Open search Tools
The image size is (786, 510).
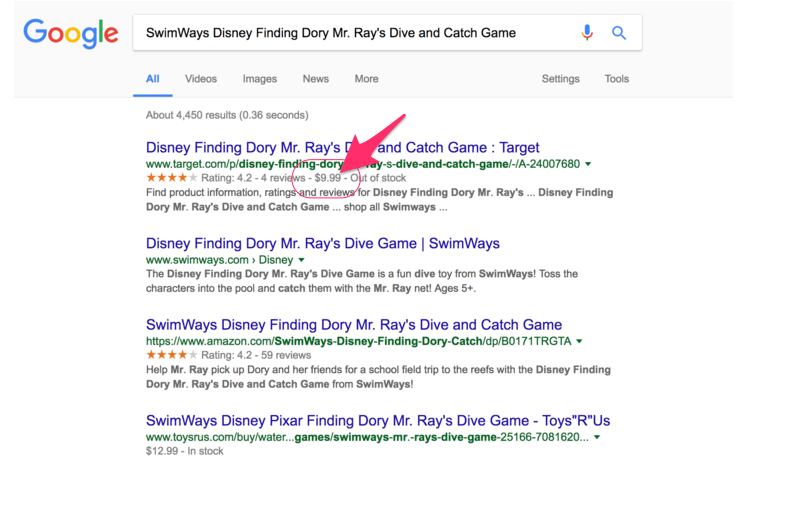pyautogui.click(x=617, y=79)
